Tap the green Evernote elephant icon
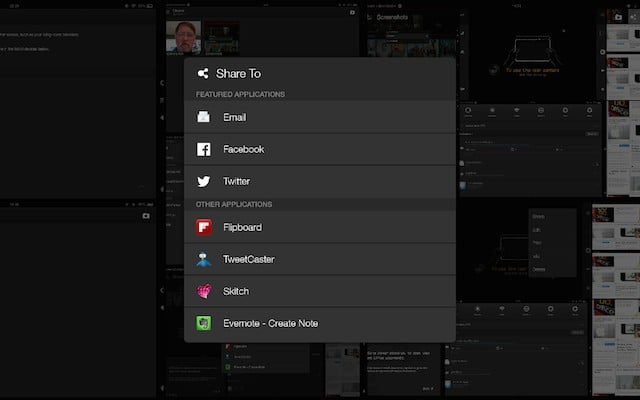 click(204, 323)
